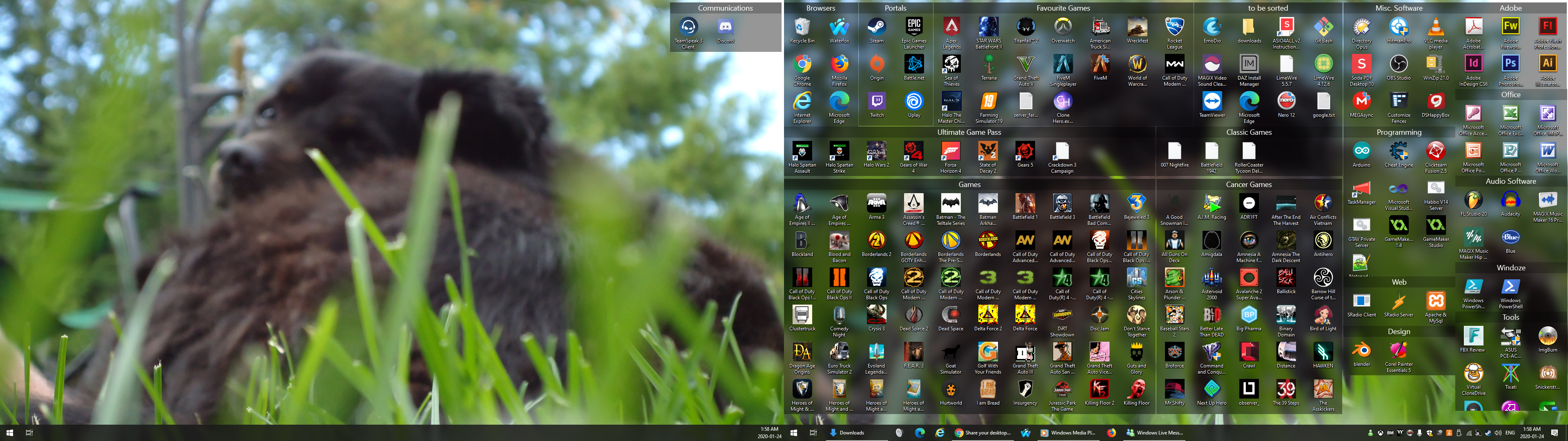Open the TeamSpeak 3 Client shortcut

[x=688, y=33]
